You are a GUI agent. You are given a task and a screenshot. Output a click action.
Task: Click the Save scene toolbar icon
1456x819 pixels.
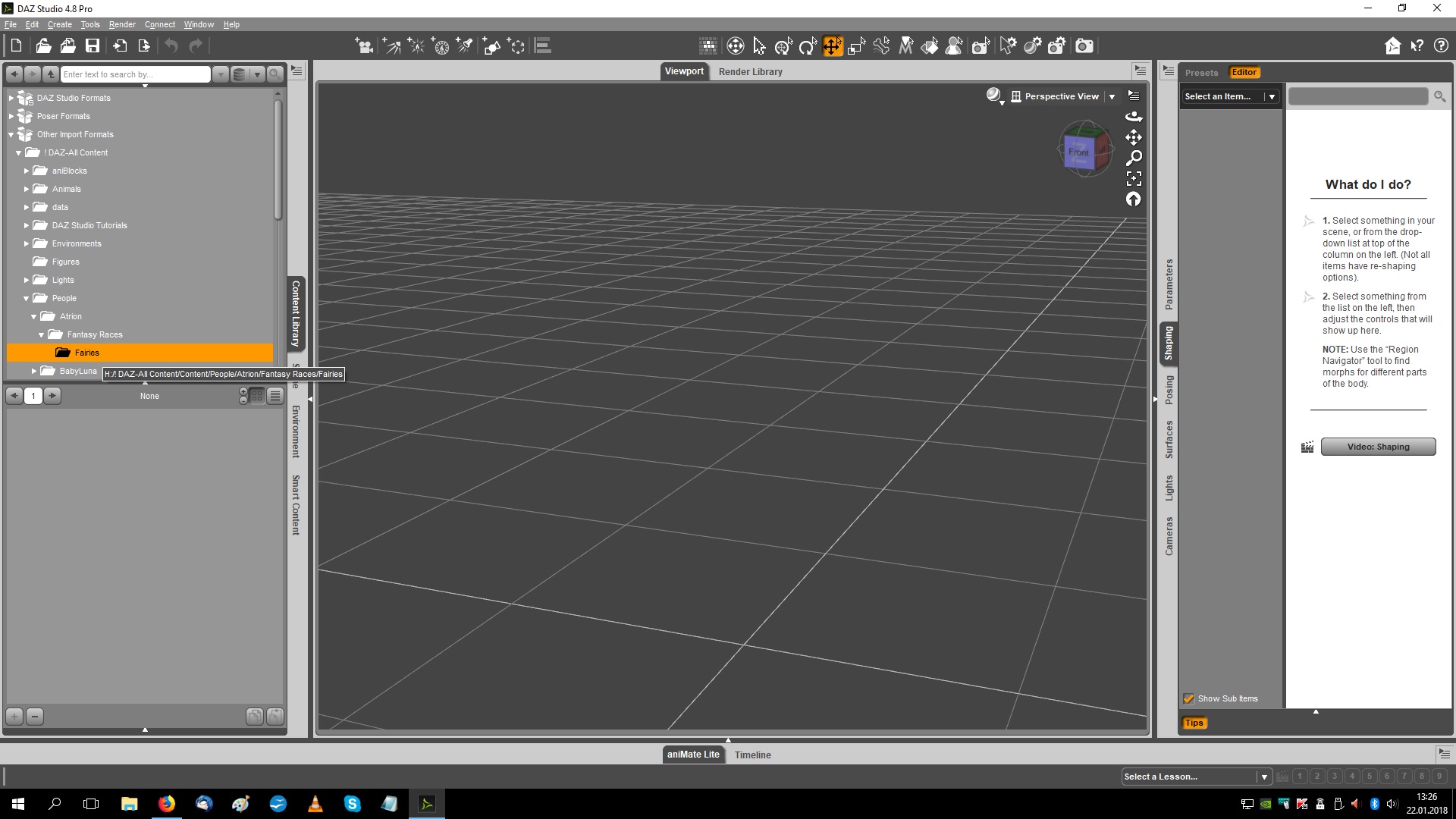(93, 46)
